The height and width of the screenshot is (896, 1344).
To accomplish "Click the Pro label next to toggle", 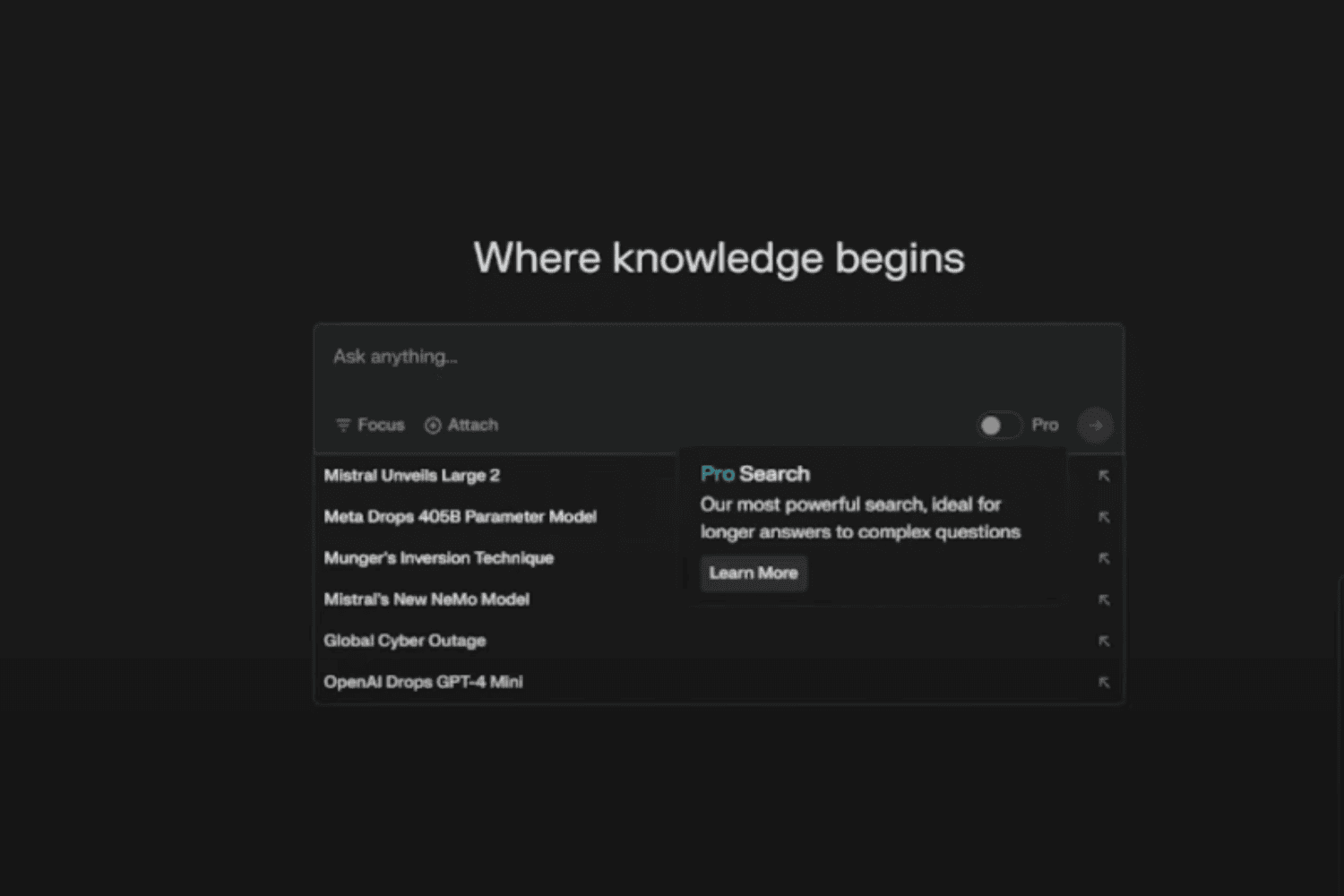I will coord(1045,425).
